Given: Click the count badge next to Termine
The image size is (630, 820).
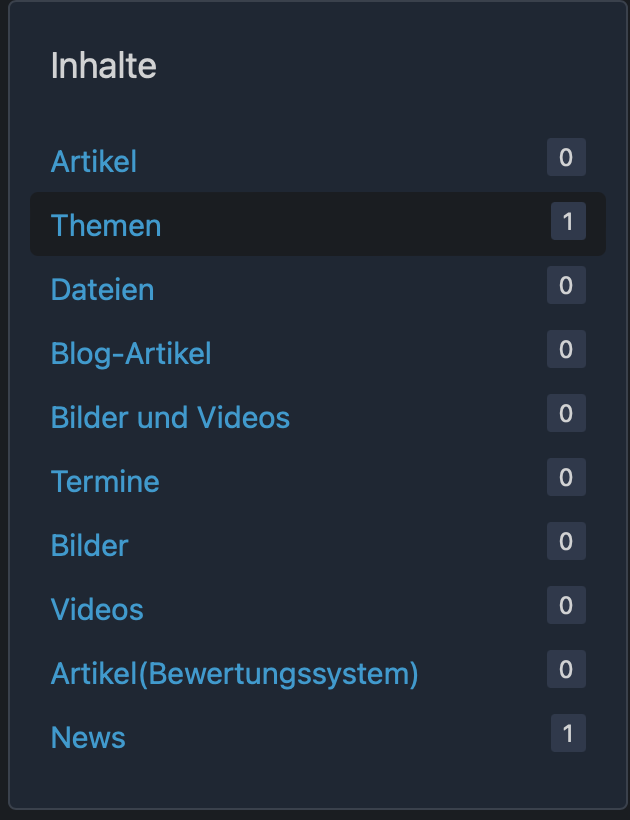Looking at the screenshot, I should coord(566,478).
